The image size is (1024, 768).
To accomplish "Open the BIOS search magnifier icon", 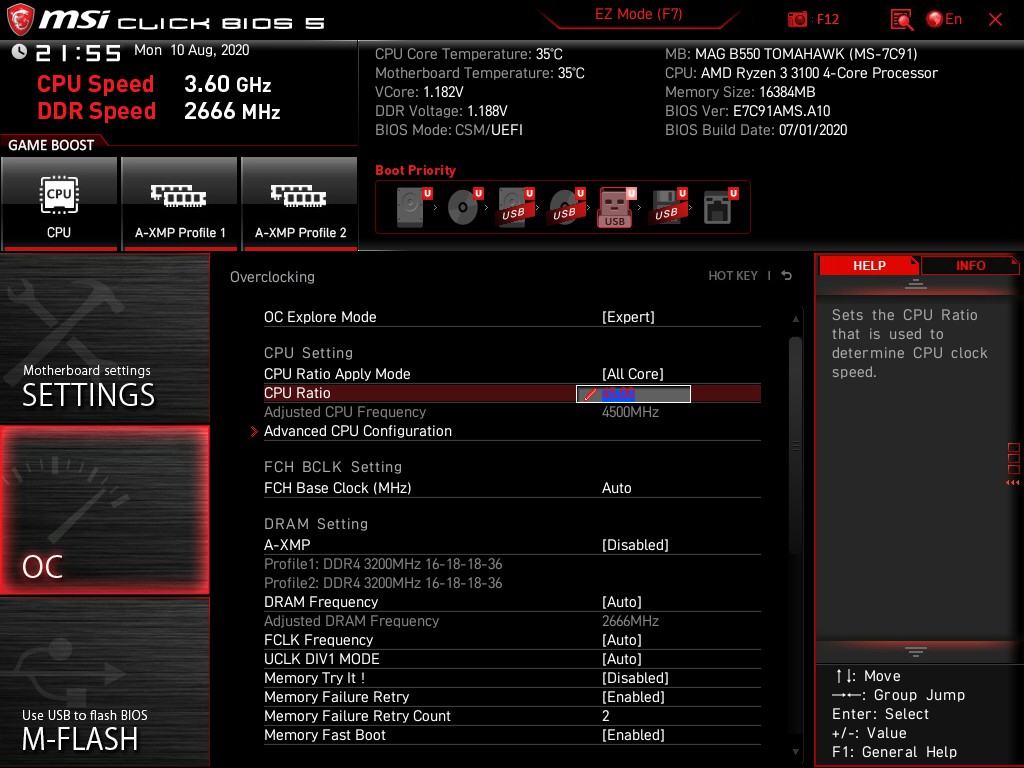I will click(902, 20).
